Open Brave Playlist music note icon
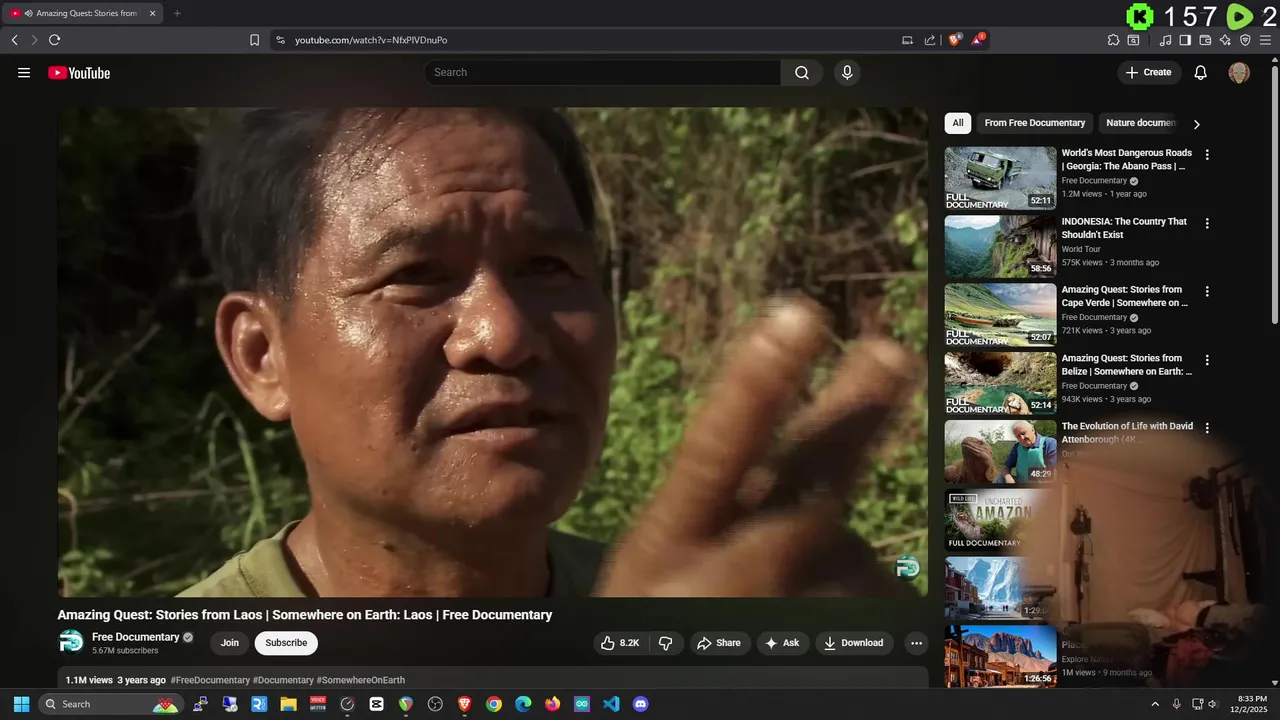This screenshot has height=720, width=1280. coord(1165,40)
